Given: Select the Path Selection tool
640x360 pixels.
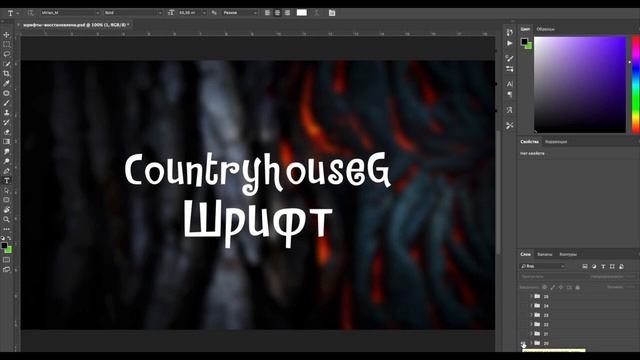Looking at the screenshot, I should [x=7, y=191].
